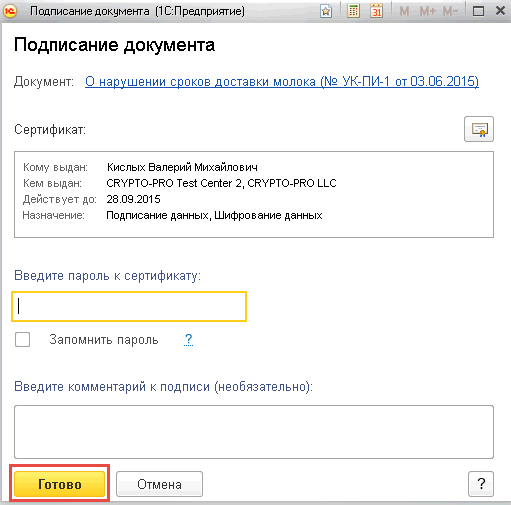Click the signature comment text area
Viewport: 511px width, 505px height.
point(254,432)
